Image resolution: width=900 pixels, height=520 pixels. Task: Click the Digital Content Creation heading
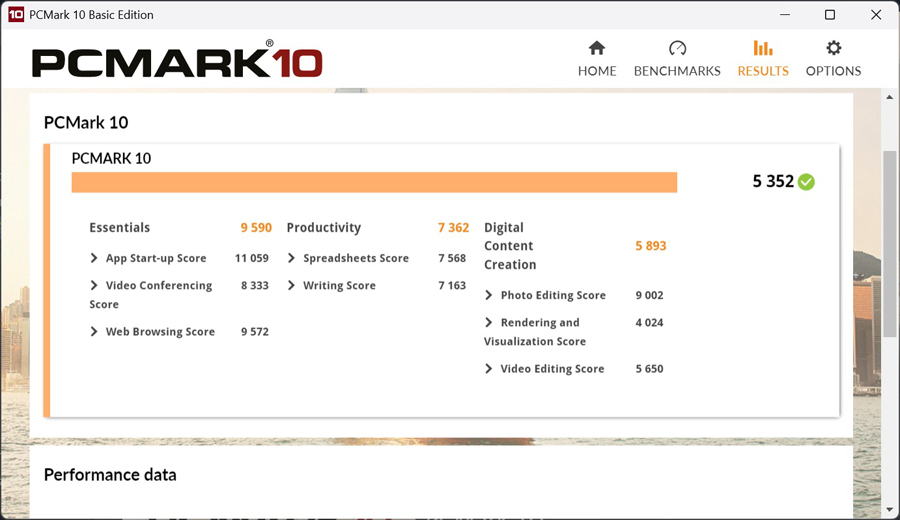point(510,246)
